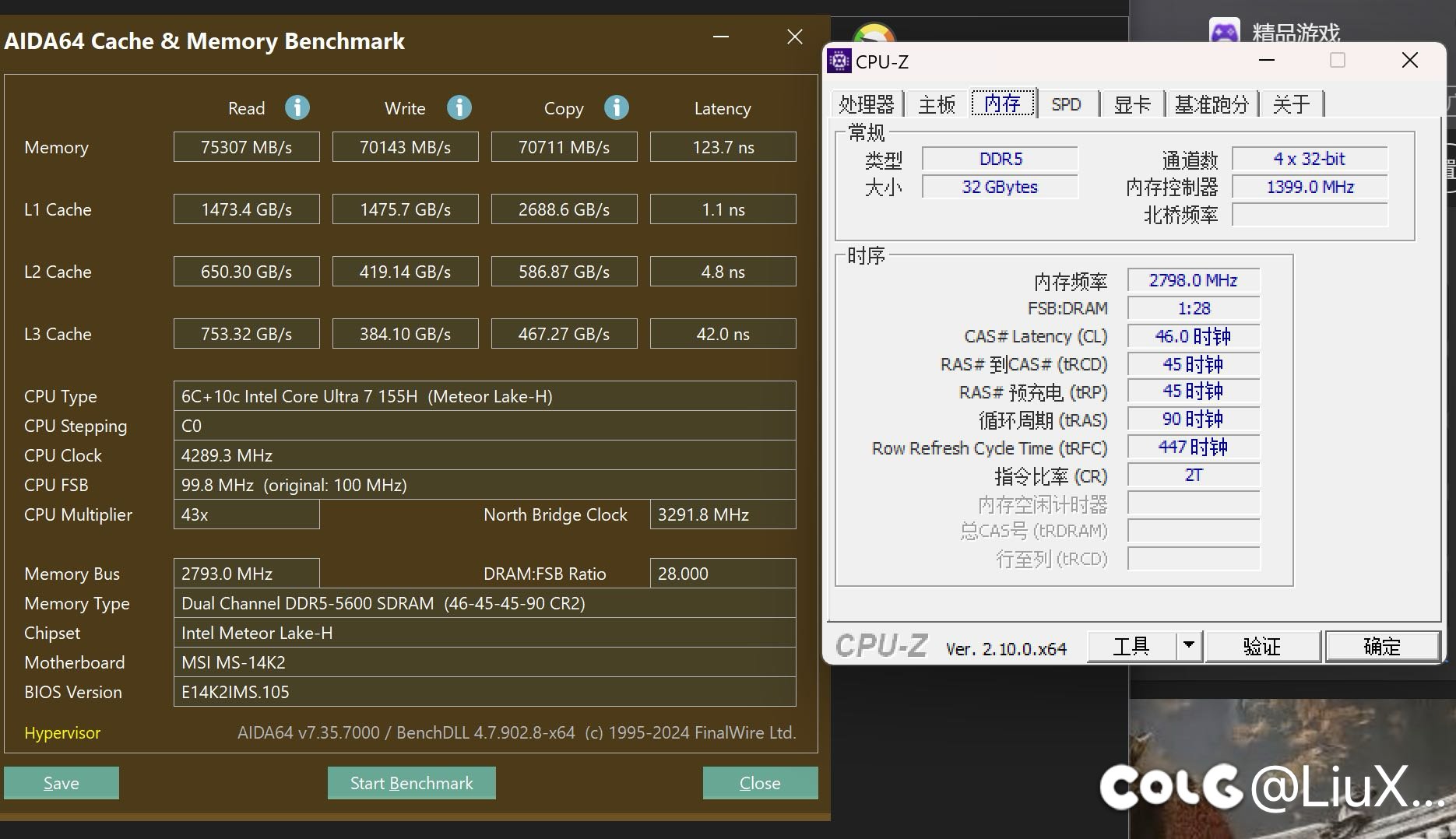Switch to the 主板 tab in CPU-Z
This screenshot has width=1456, height=839.
click(936, 104)
